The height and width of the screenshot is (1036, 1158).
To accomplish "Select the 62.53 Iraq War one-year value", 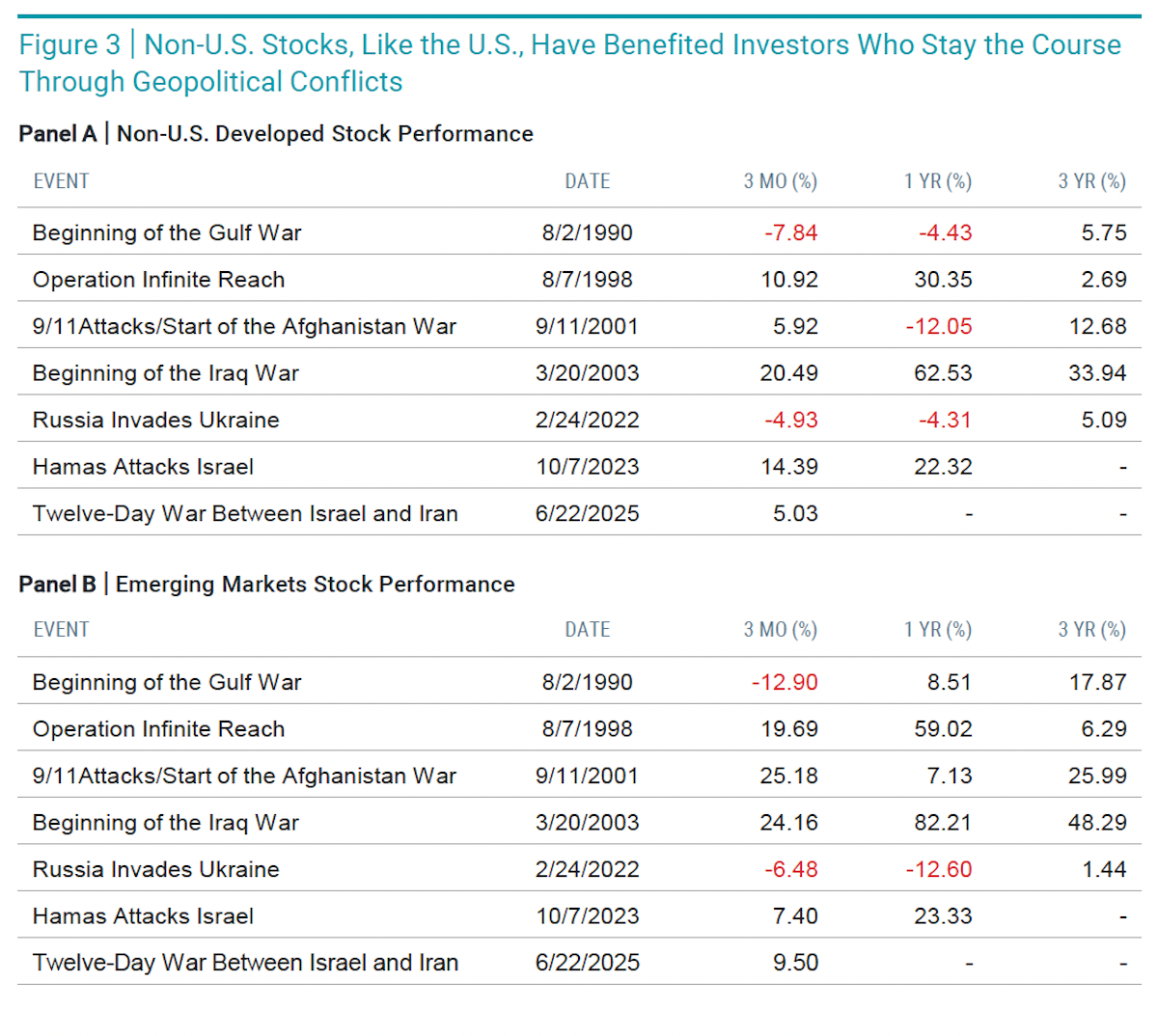I will click(943, 373).
